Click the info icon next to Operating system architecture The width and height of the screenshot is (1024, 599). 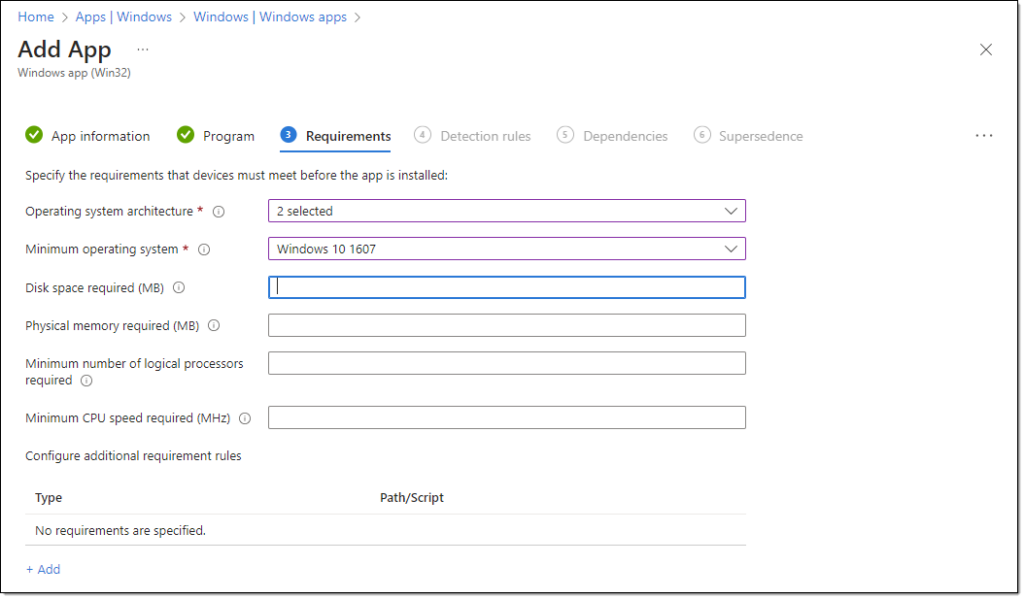tap(216, 211)
